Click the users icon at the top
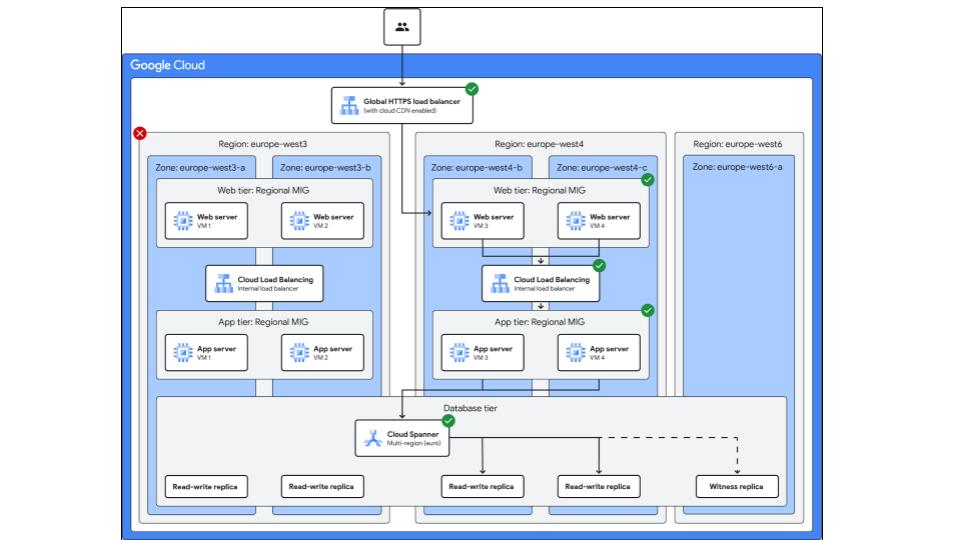This screenshot has width=960, height=540. click(x=402, y=27)
